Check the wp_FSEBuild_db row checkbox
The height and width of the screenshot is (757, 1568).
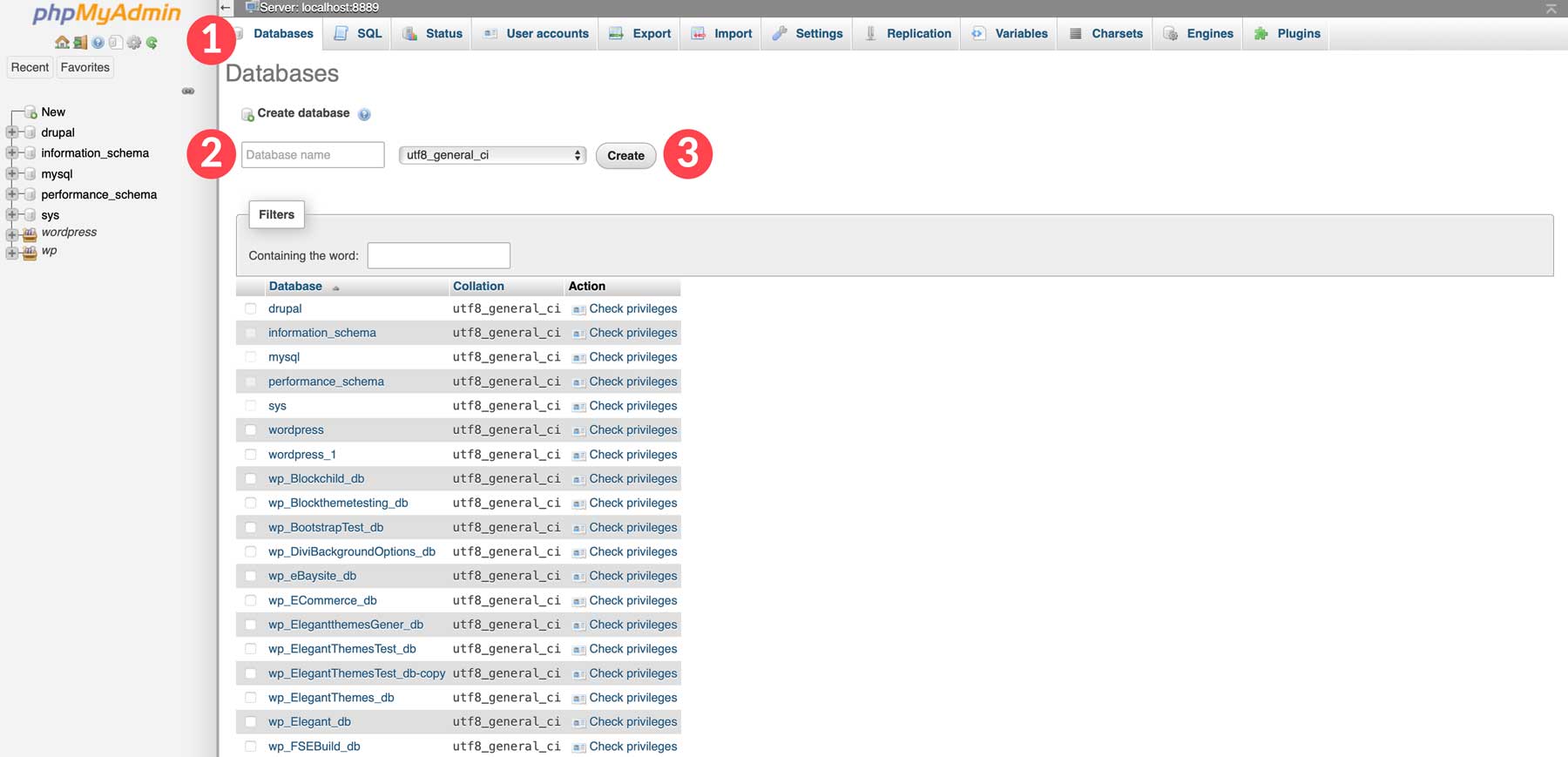[251, 746]
